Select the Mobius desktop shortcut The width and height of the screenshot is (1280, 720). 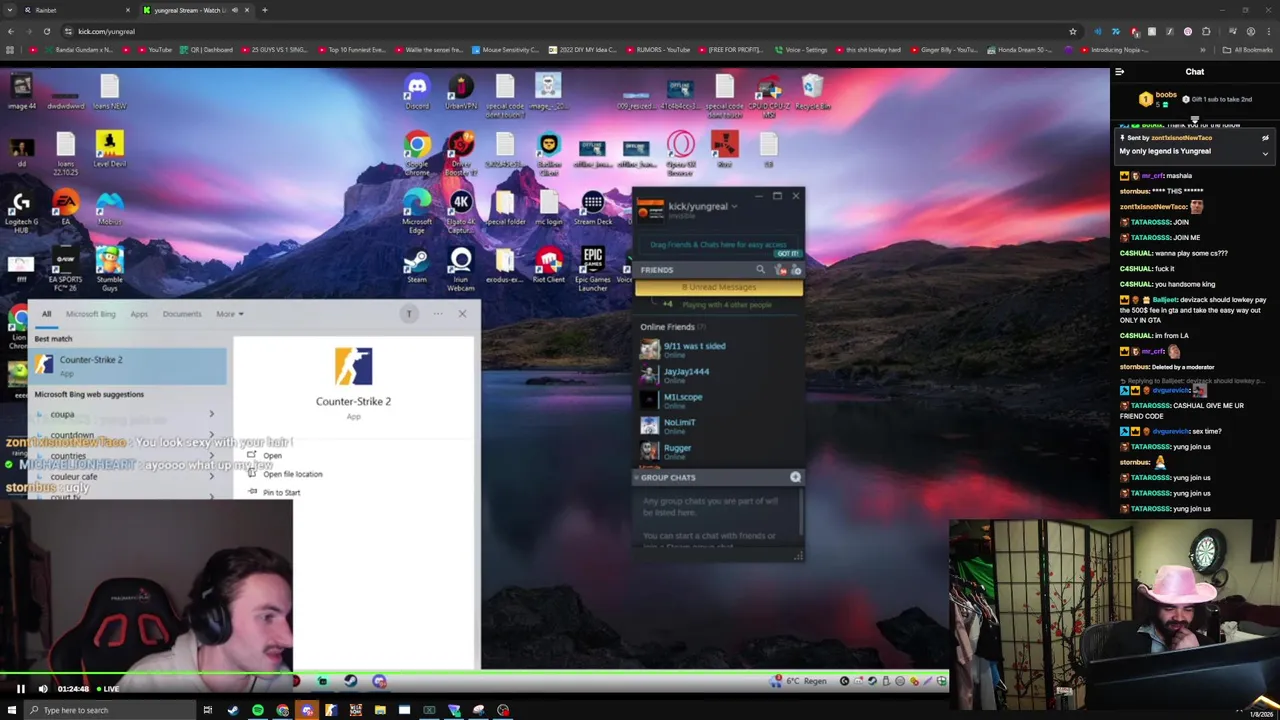point(110,208)
